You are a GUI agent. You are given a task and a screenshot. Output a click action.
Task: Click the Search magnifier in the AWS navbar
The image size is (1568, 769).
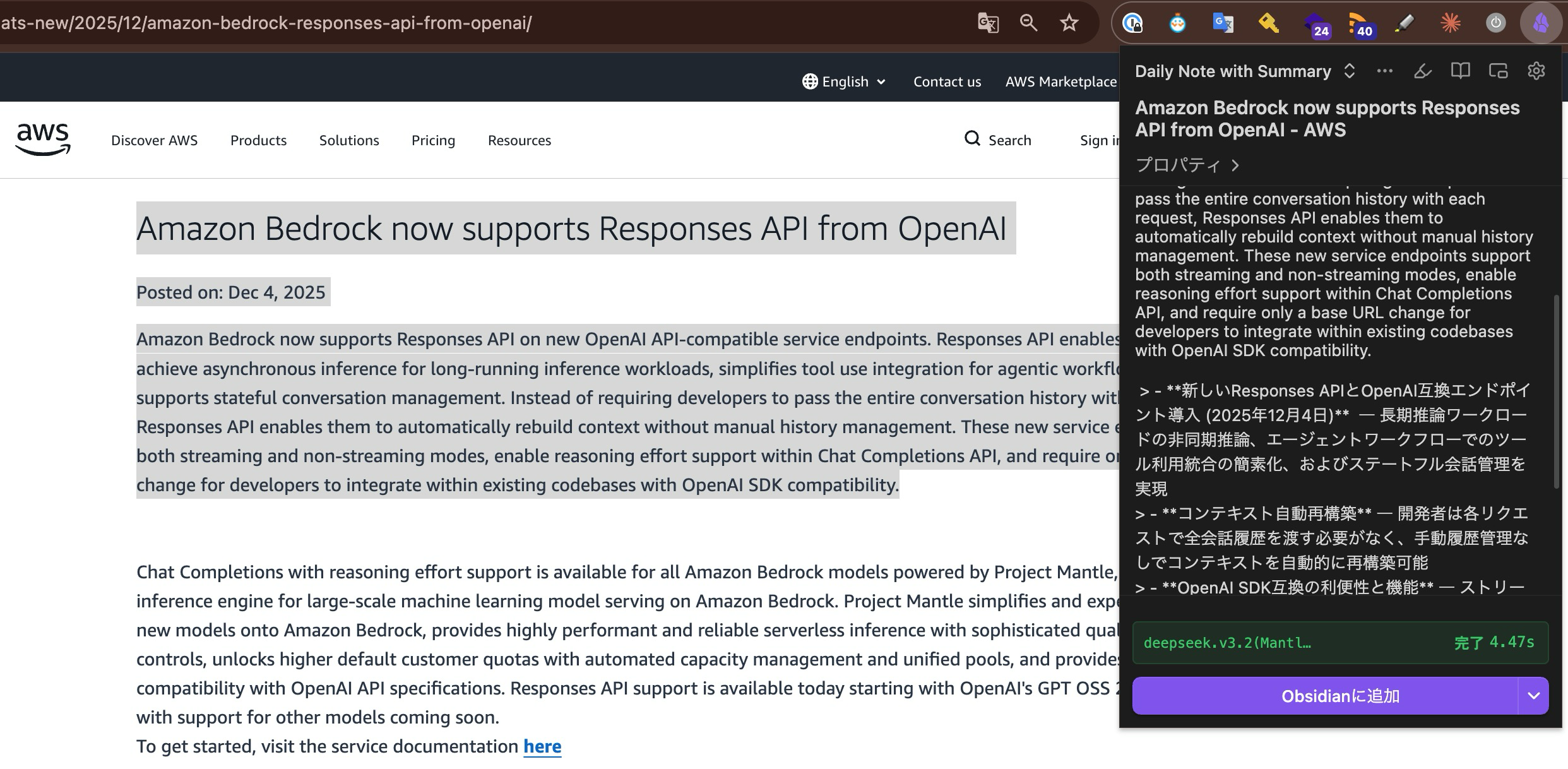[971, 140]
